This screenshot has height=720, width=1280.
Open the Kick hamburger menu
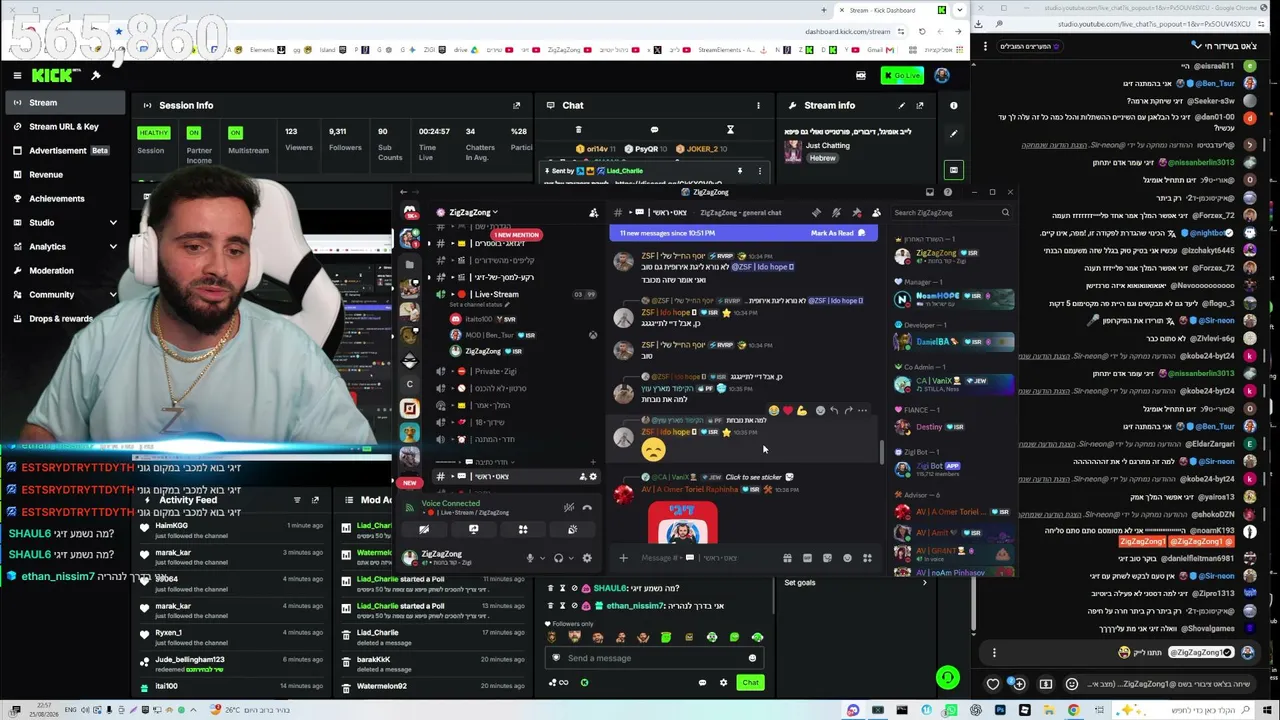[x=17, y=75]
